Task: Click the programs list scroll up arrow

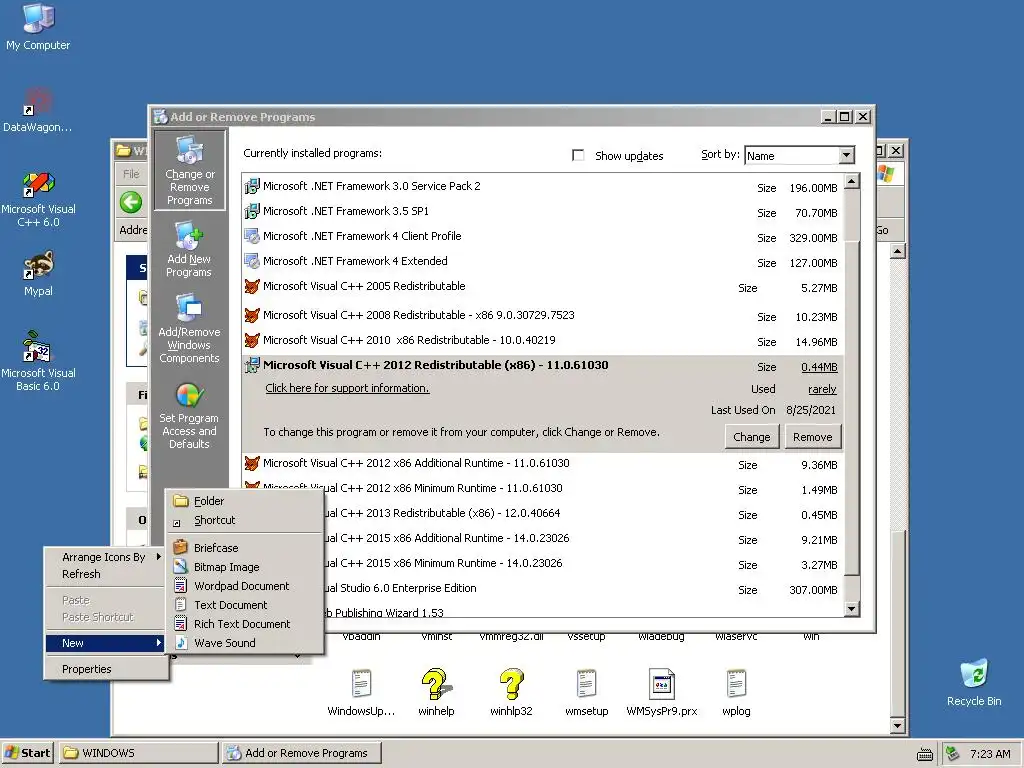Action: click(x=852, y=181)
